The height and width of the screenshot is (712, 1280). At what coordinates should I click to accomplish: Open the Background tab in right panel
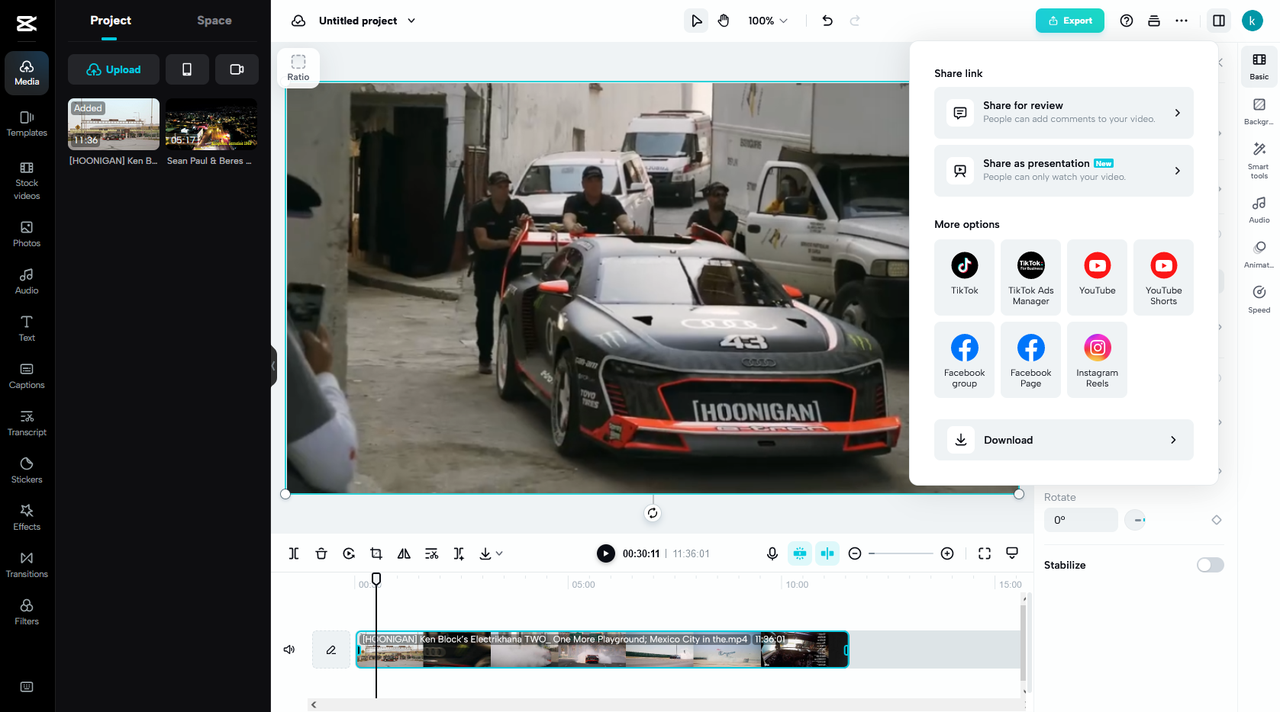[1259, 112]
